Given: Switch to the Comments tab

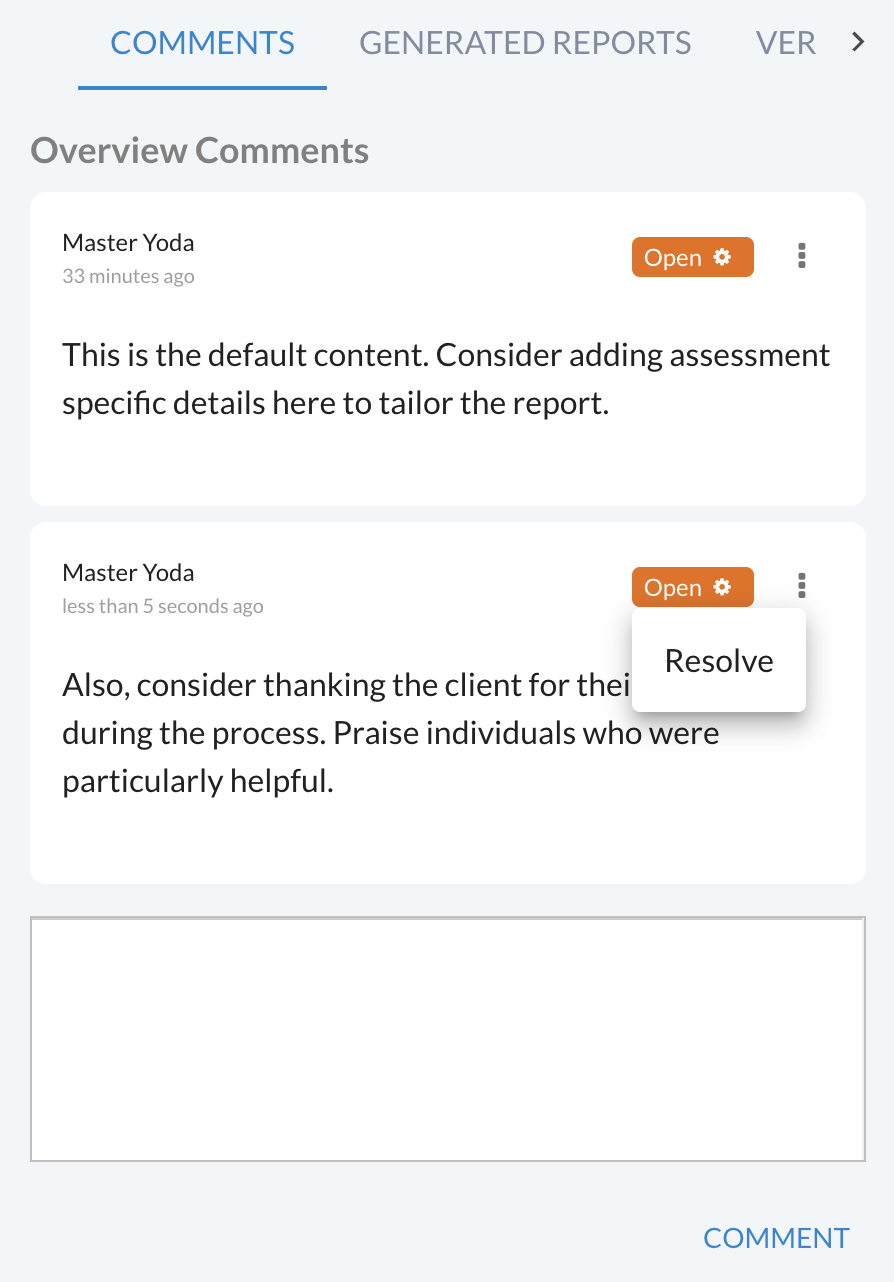Looking at the screenshot, I should 202,43.
